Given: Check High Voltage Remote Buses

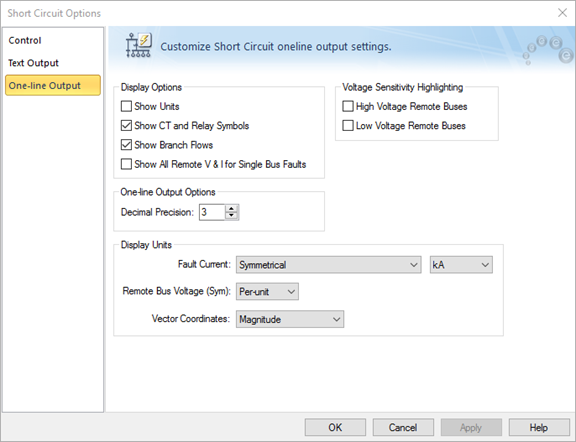Looking at the screenshot, I should pos(348,106).
